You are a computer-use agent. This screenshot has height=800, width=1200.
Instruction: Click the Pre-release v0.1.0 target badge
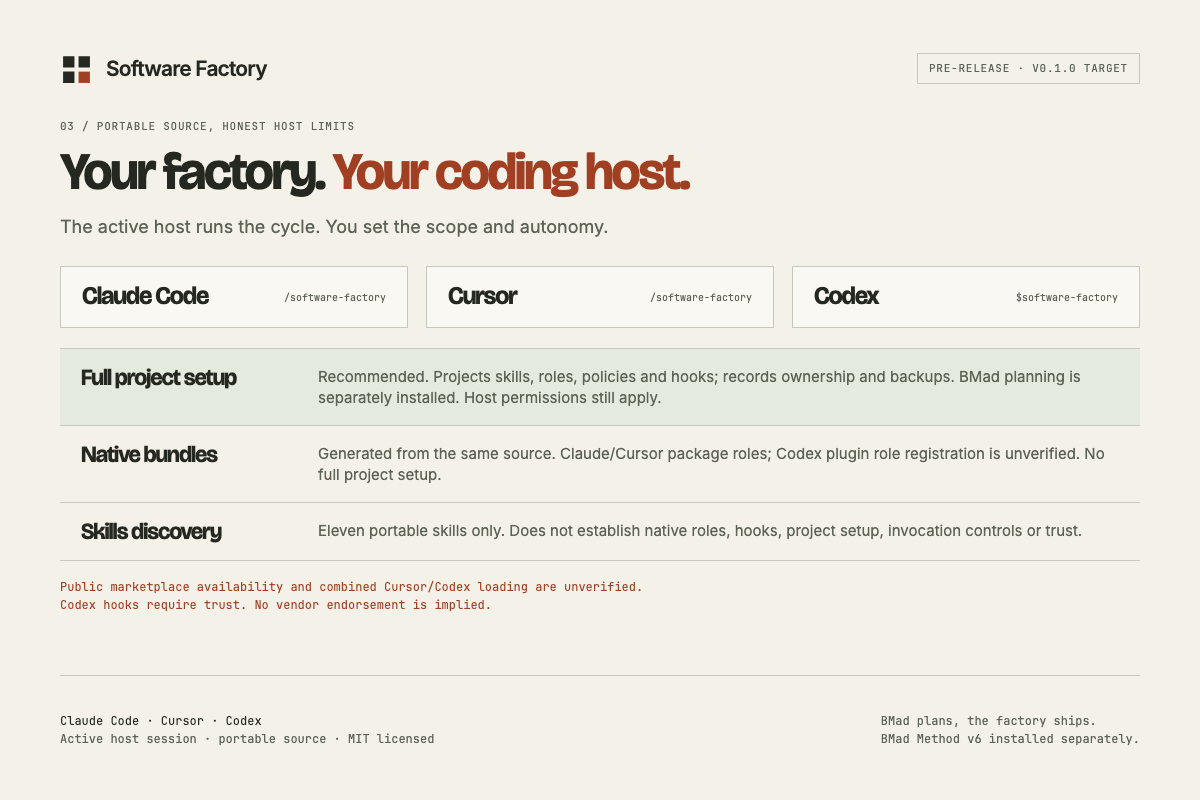(x=1028, y=68)
